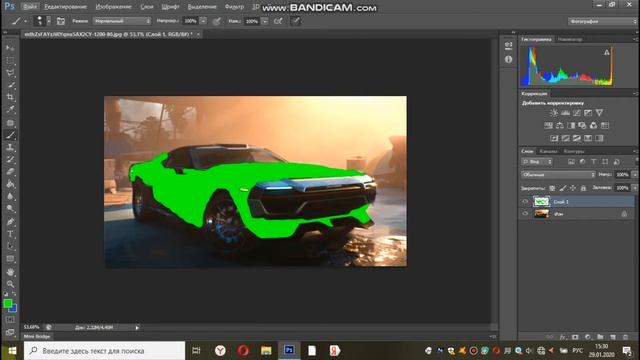Click the background blue color swatch
Screen dimensions: 640x360
[x=14, y=309]
